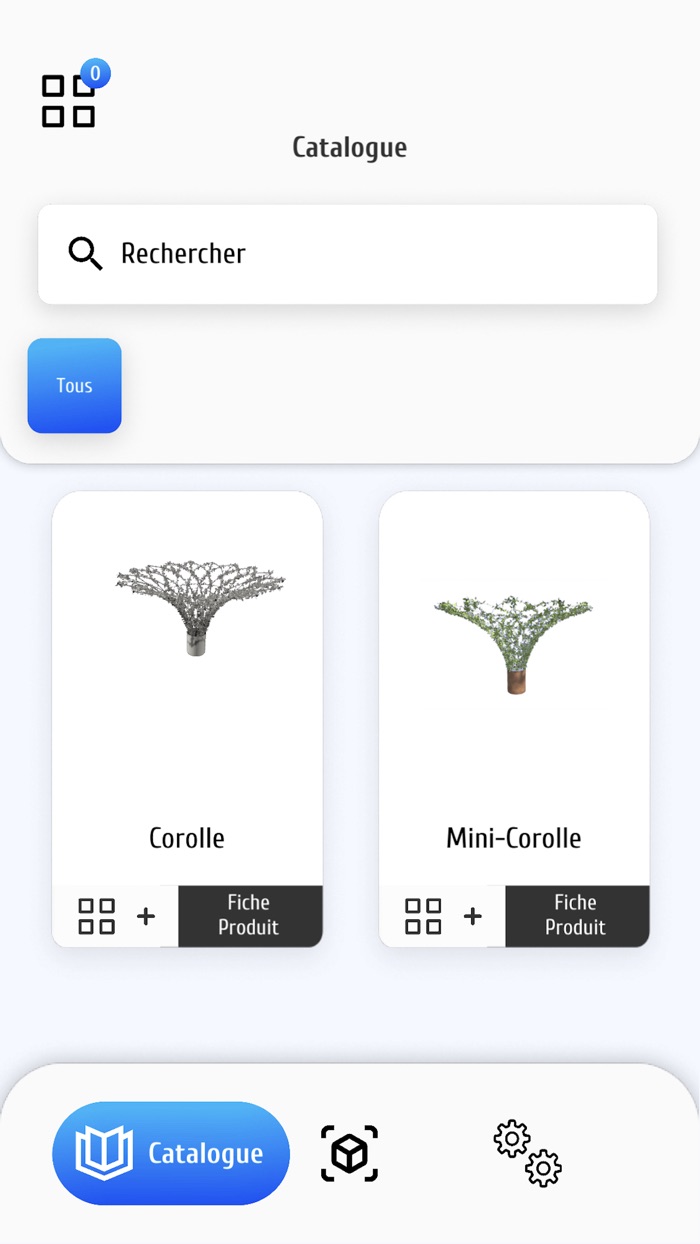
Task: Open the selection grid icon at top-left
Action: (68, 101)
